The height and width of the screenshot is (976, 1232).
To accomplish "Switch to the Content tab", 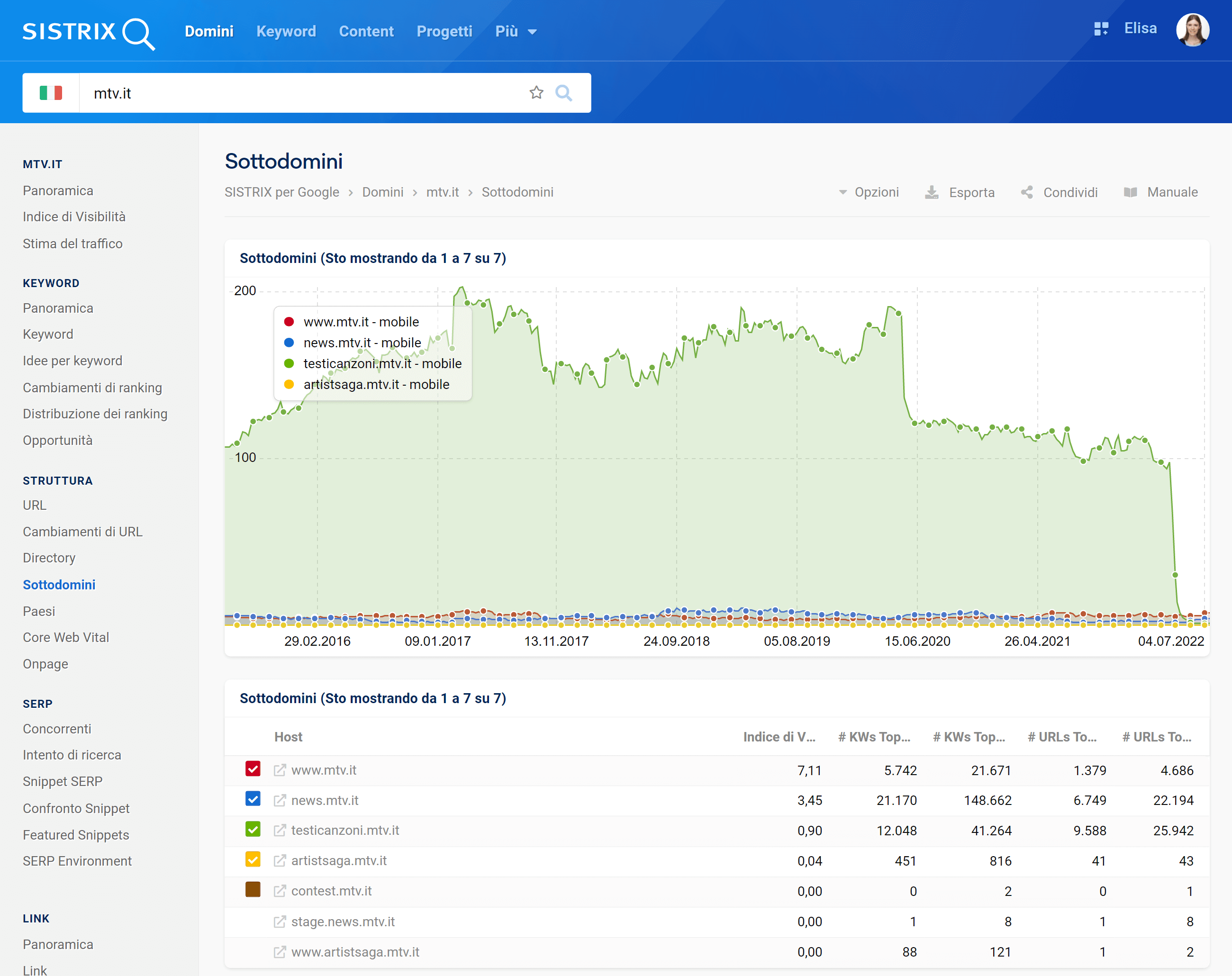I will pos(366,31).
